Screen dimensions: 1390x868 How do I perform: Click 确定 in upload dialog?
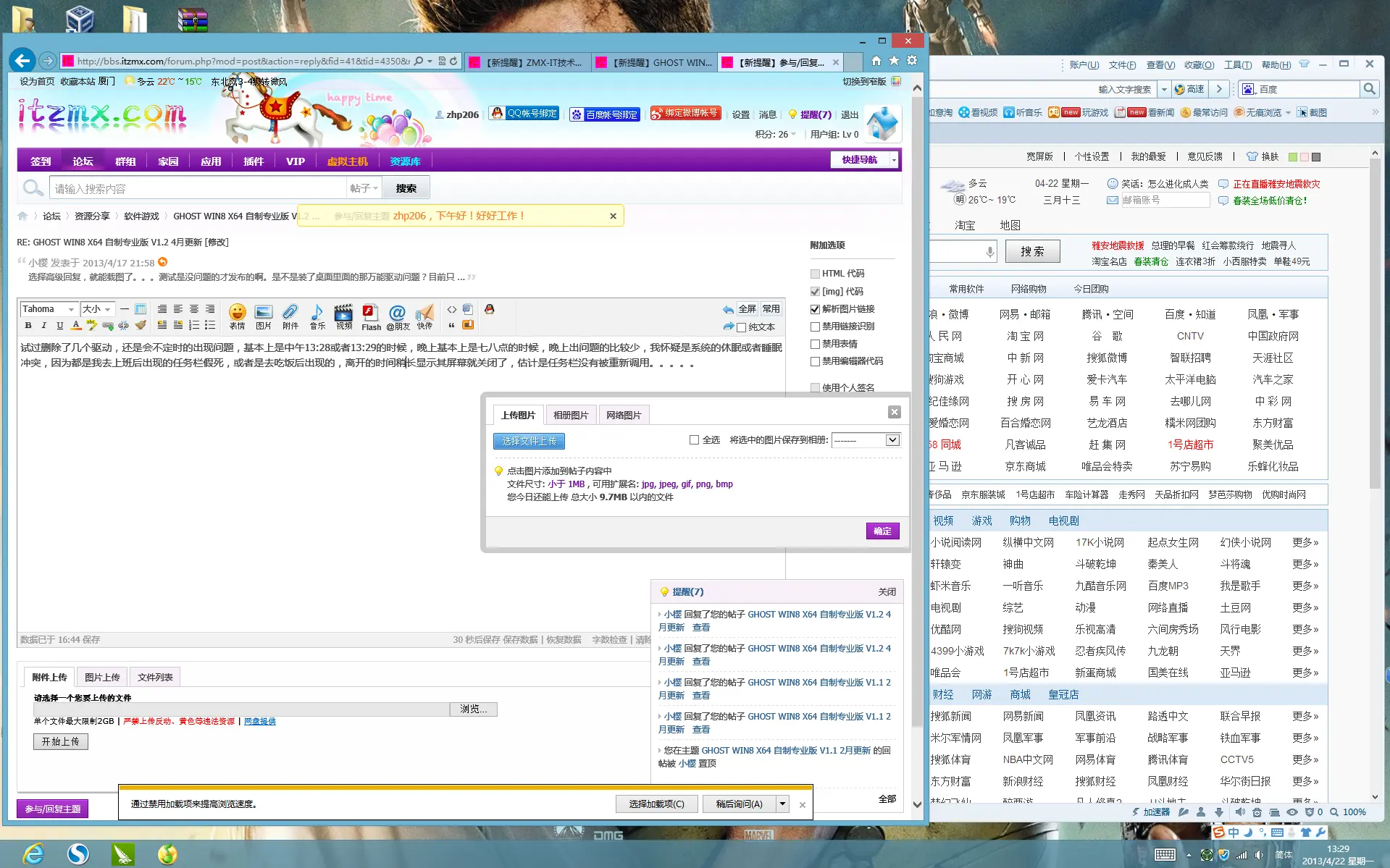click(882, 531)
